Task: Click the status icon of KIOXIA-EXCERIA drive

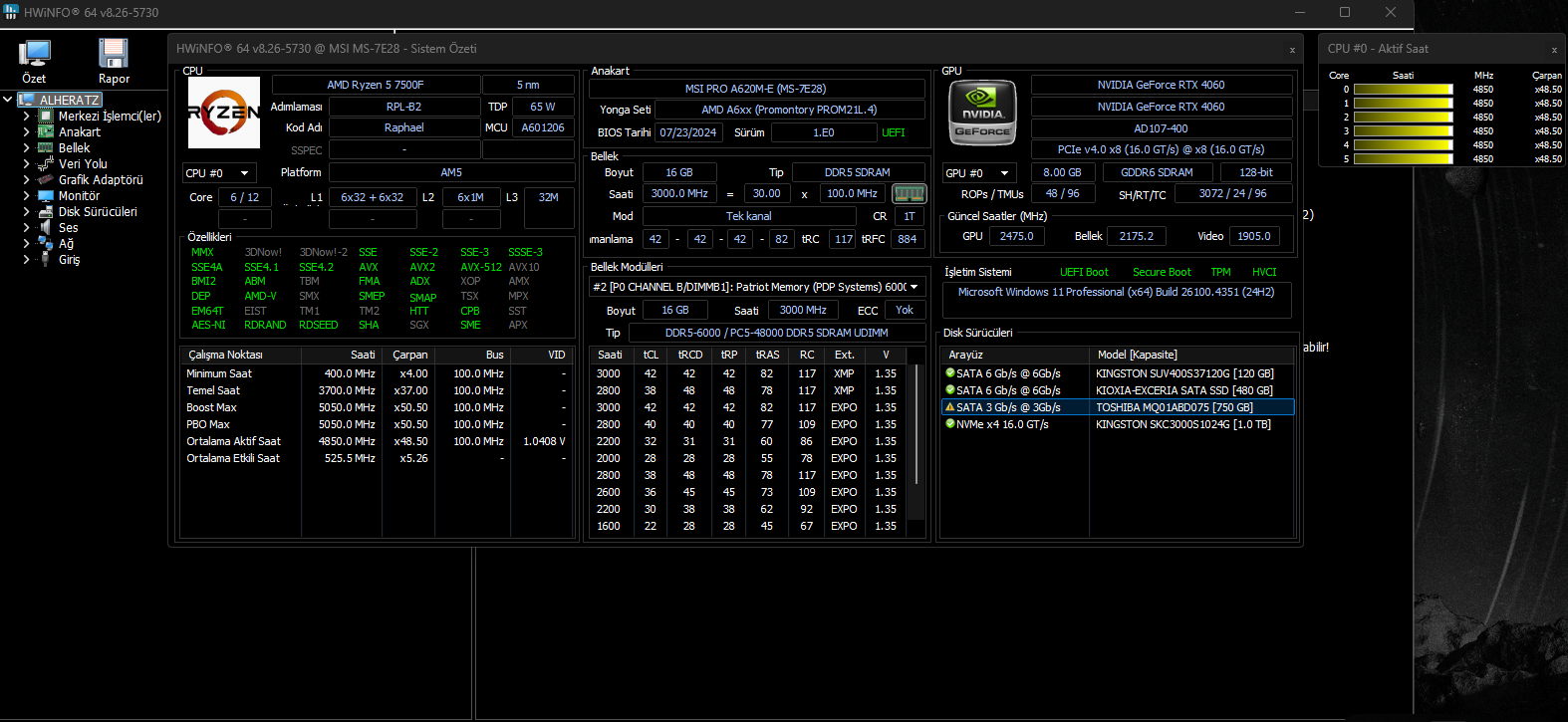Action: [x=950, y=390]
